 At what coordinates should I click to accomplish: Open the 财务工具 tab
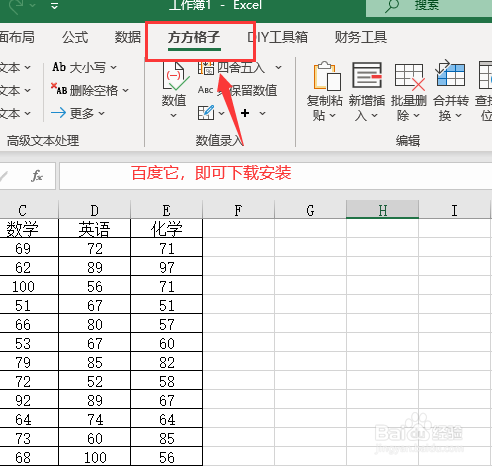click(361, 37)
